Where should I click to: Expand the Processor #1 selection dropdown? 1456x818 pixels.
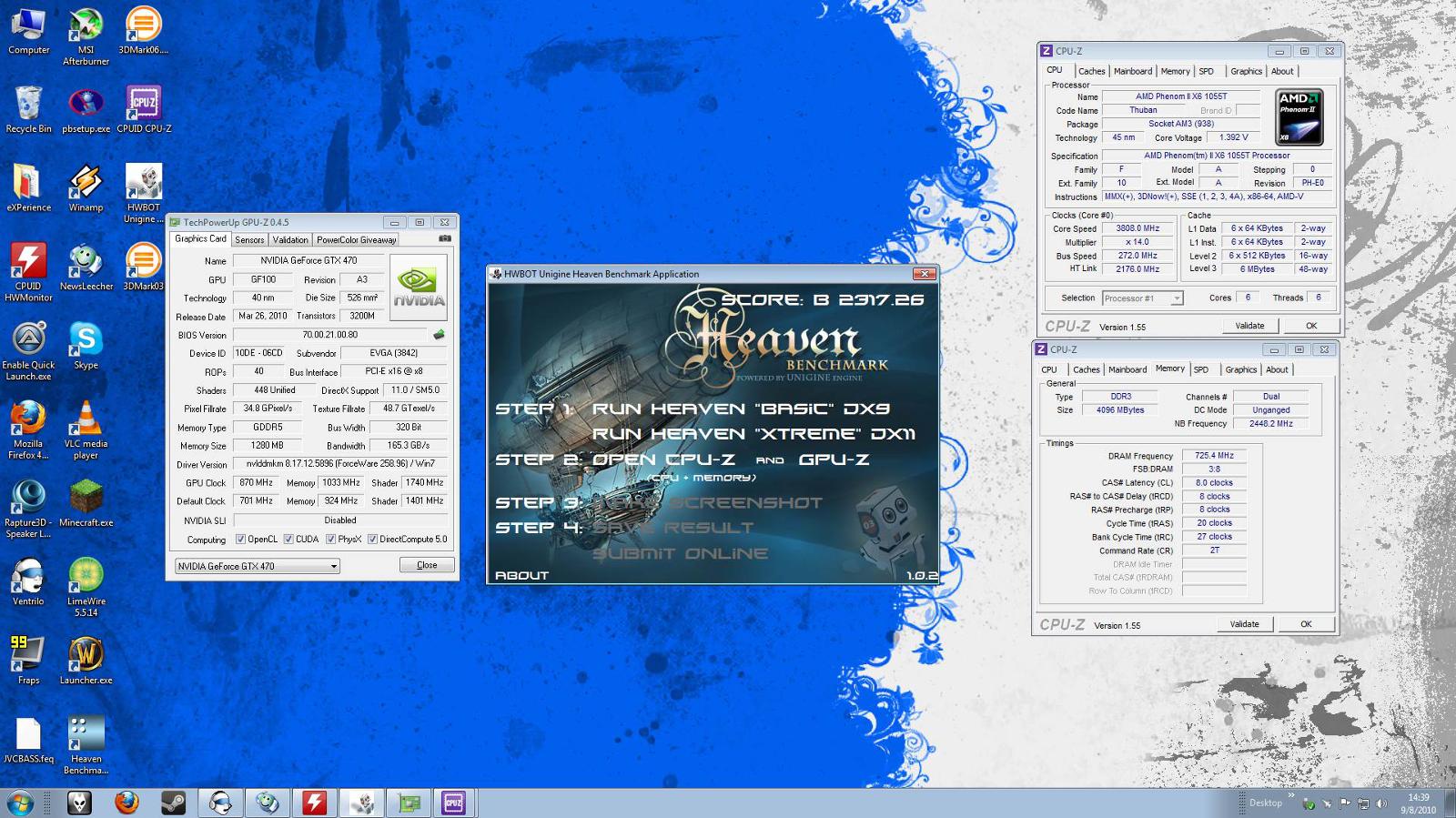pyautogui.click(x=1142, y=298)
